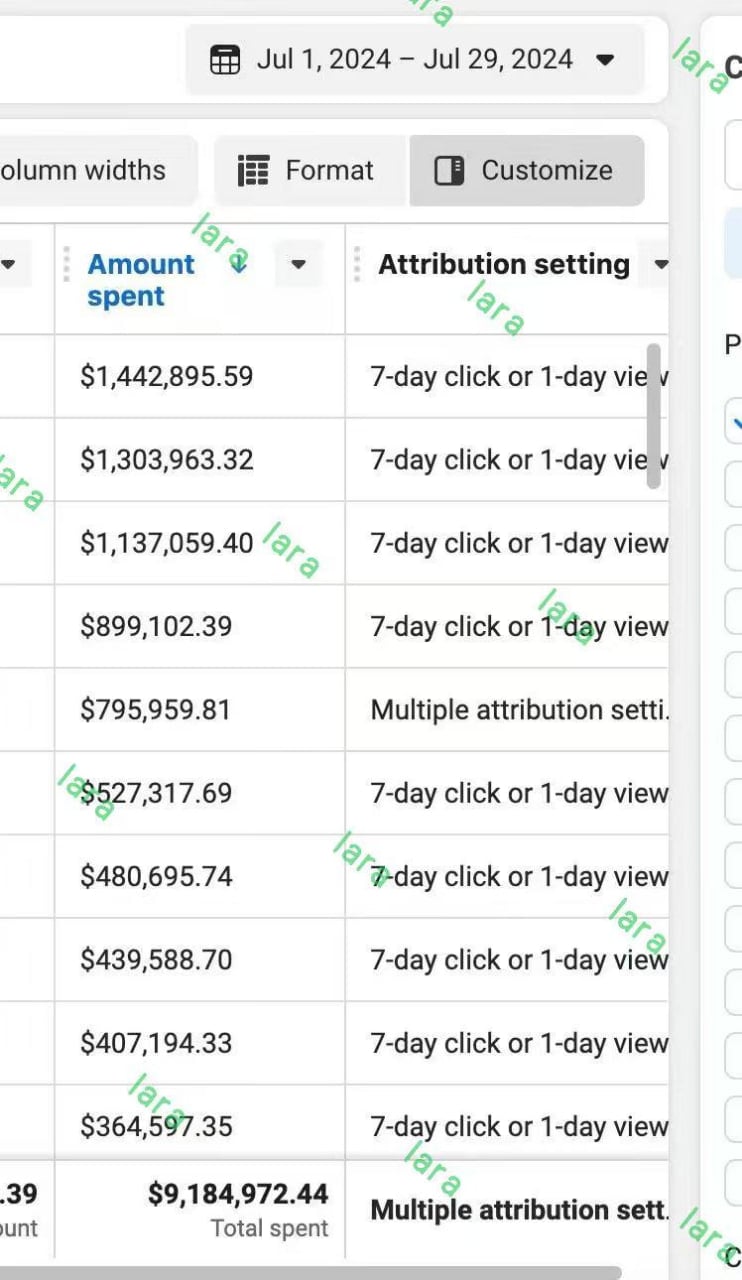
Task: Click the Customize panel icon
Action: [x=449, y=171]
